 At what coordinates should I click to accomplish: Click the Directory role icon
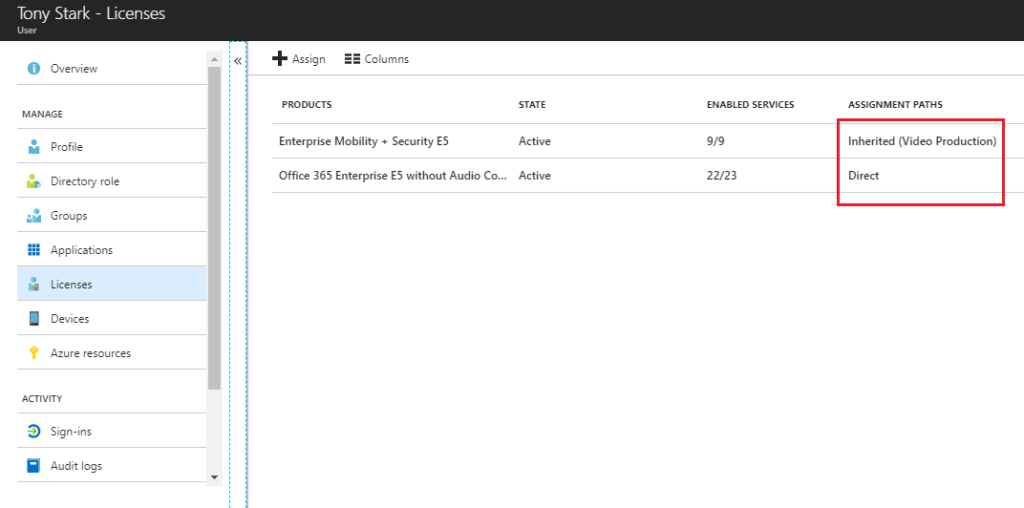pyautogui.click(x=34, y=182)
